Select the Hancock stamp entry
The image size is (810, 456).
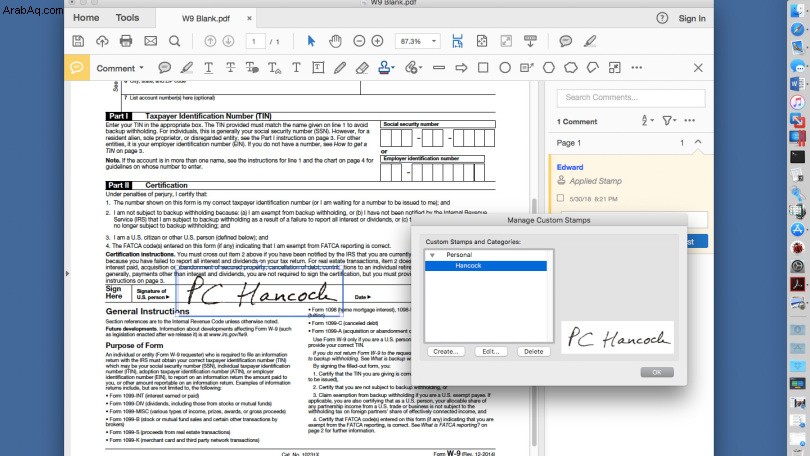click(x=486, y=265)
